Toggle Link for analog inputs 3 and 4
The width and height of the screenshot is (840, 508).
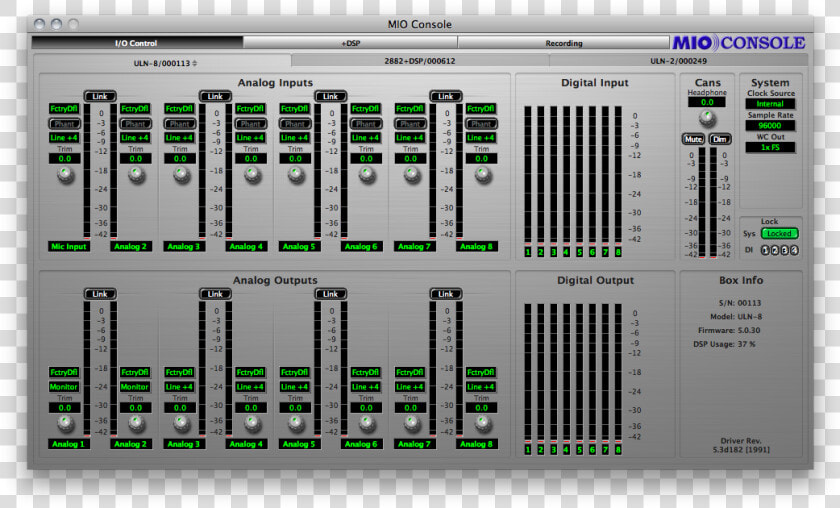[215, 96]
